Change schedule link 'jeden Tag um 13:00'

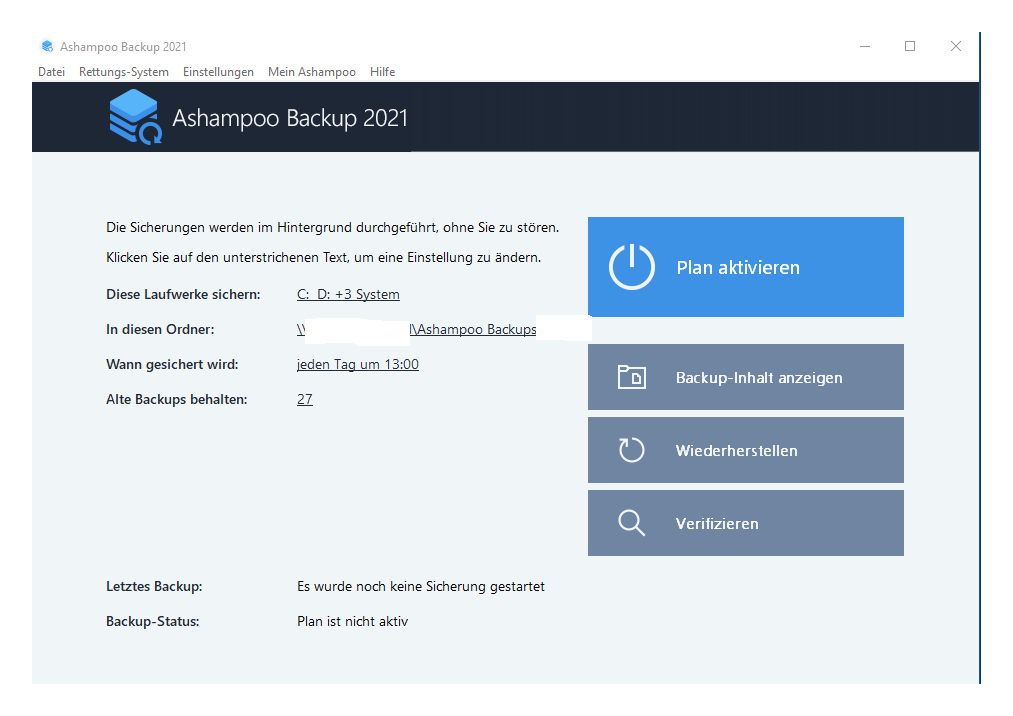357,364
